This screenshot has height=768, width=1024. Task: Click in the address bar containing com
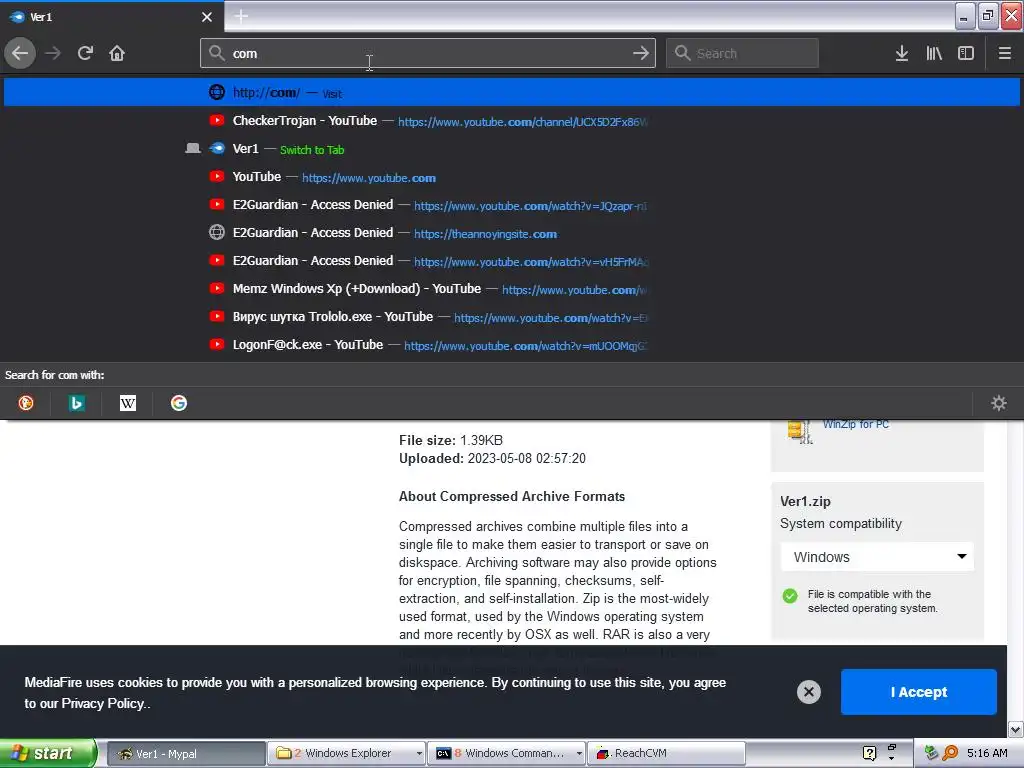click(x=428, y=53)
